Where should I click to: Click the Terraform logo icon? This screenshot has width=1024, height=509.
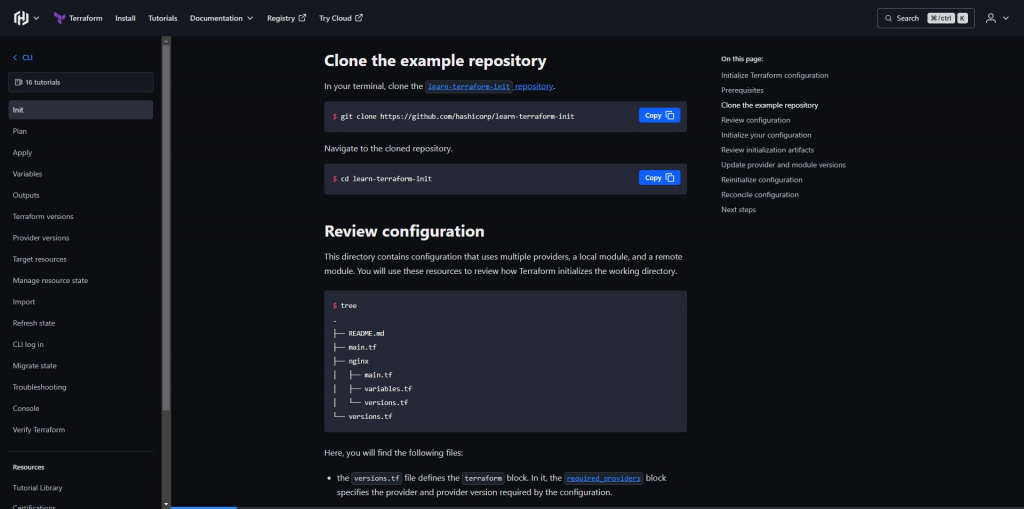59,18
